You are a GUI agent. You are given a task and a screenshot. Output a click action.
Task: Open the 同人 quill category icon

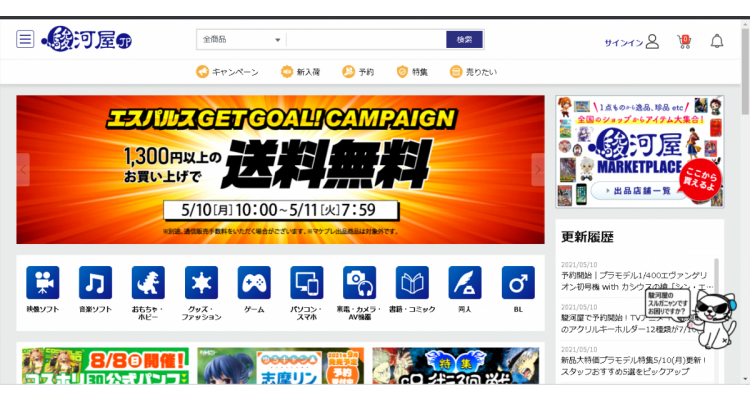(x=465, y=283)
